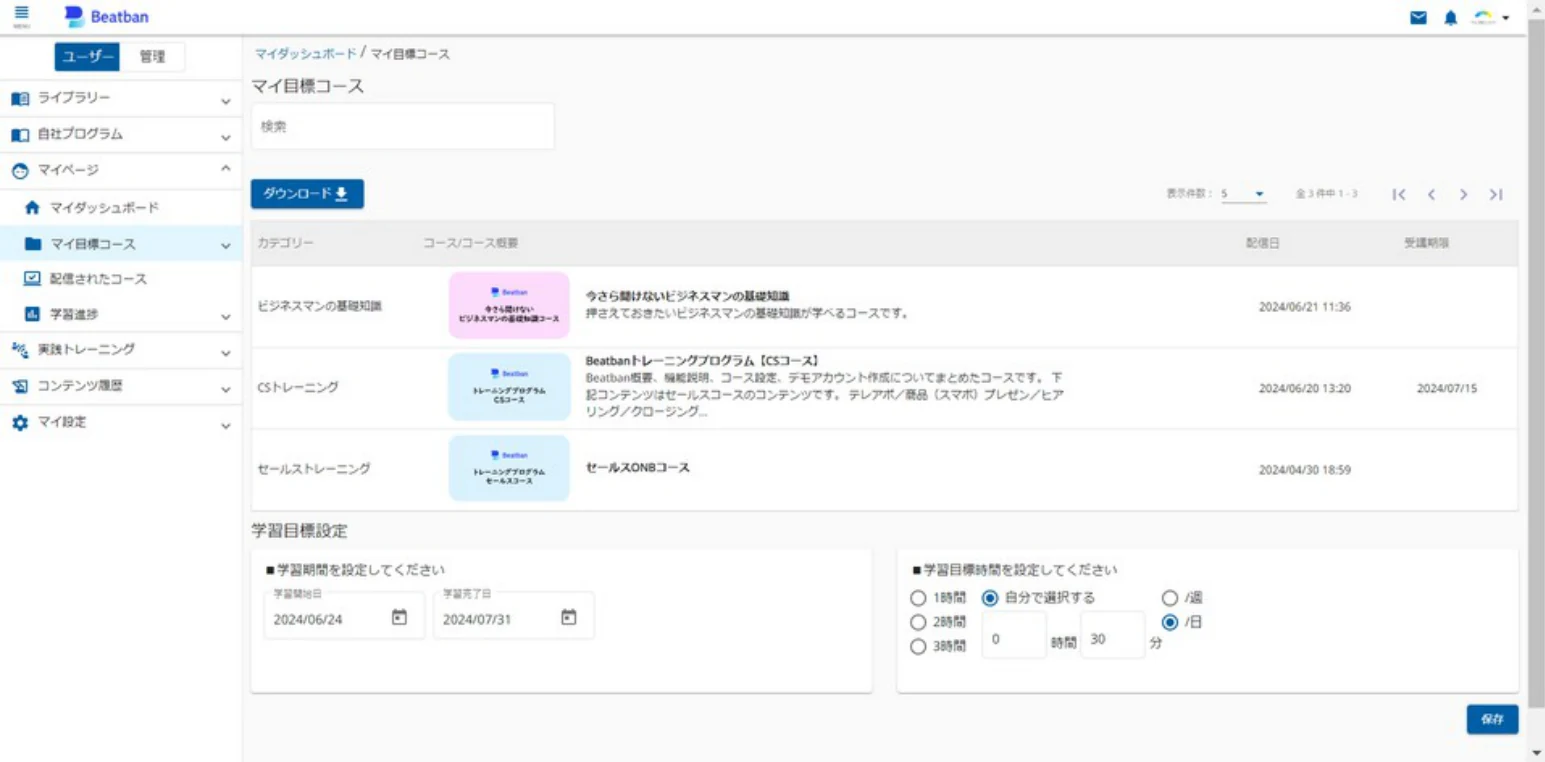Open the notification bell icon
The height and width of the screenshot is (762, 1545).
click(x=1450, y=17)
